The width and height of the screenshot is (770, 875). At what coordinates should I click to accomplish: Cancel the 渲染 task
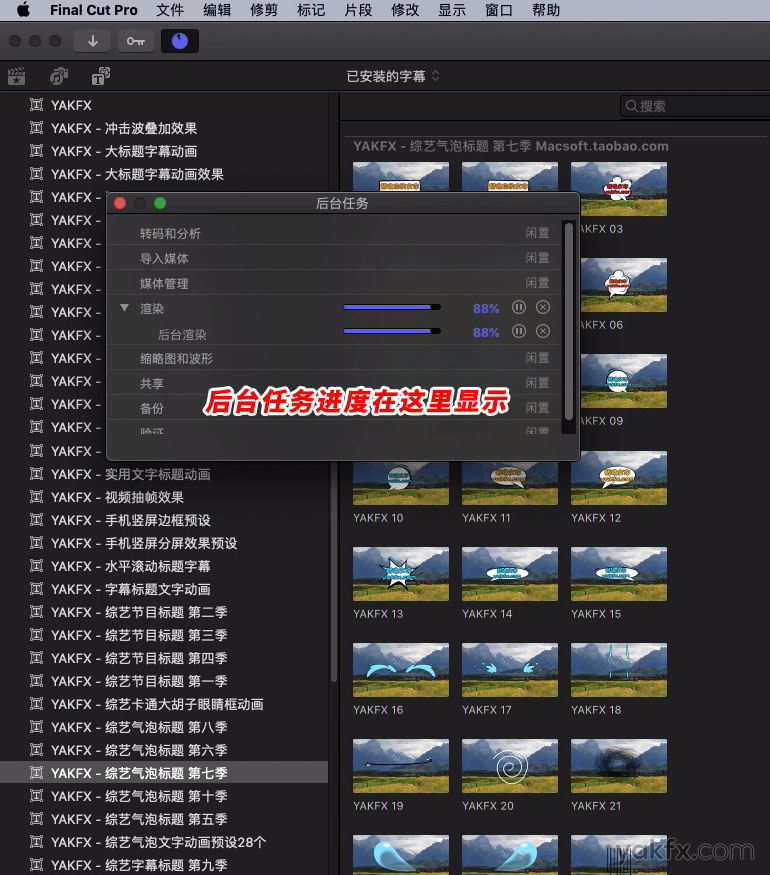[x=543, y=307]
